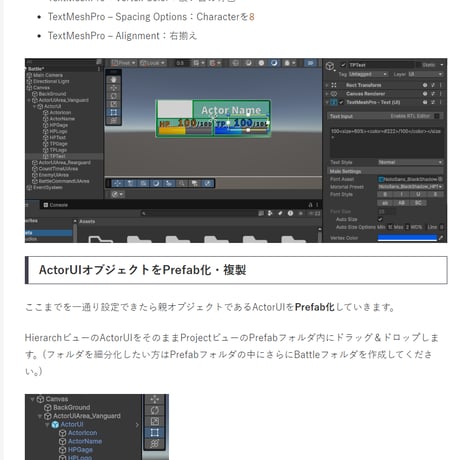Toggle the SC small caps font style button

click(418, 203)
